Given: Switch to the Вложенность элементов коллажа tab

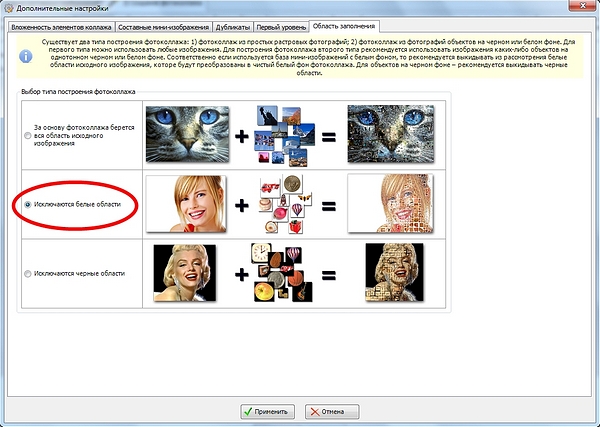Looking at the screenshot, I should tap(61, 27).
